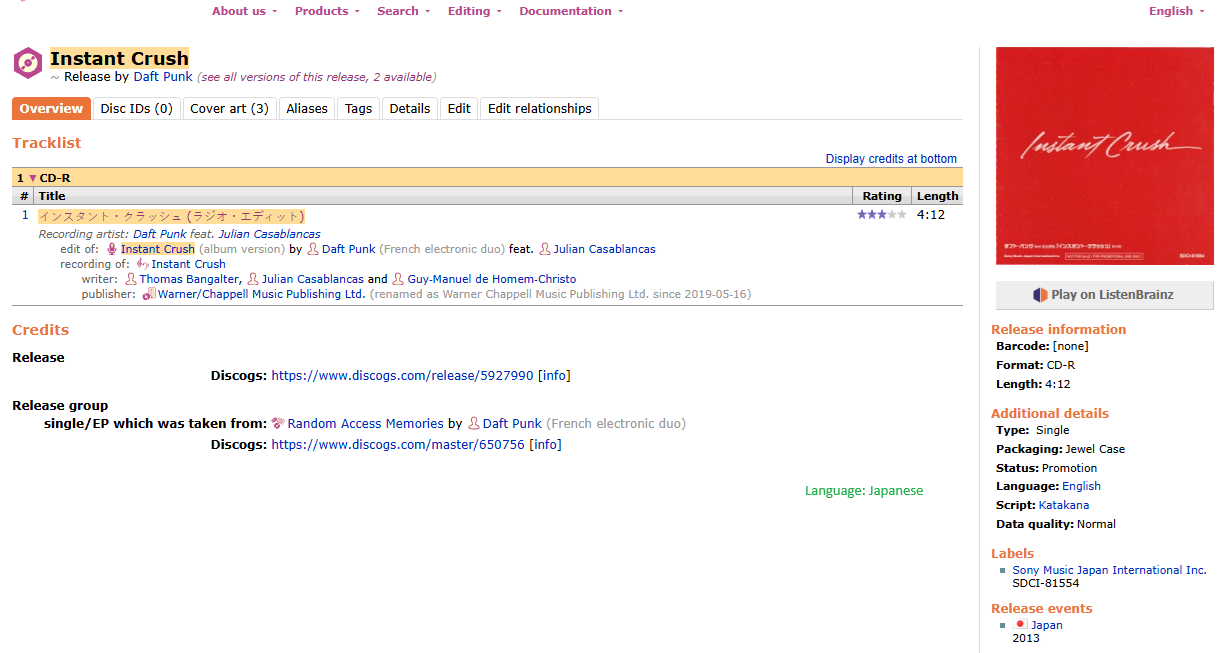
Task: Open Guy-Manuel de Homem-Christo writer link
Action: point(492,279)
